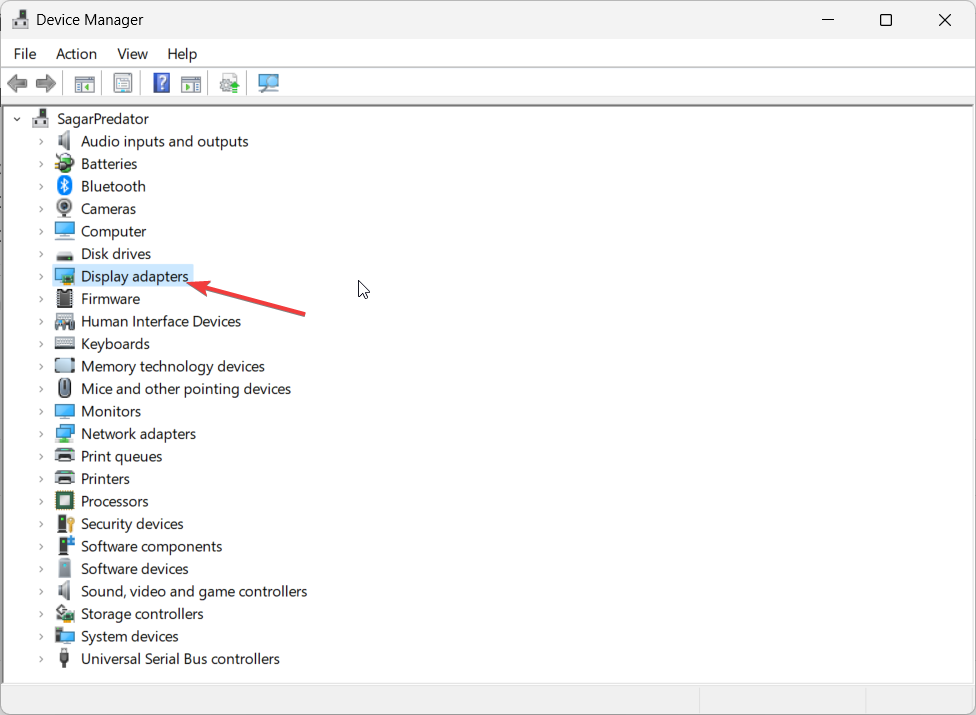Viewport: 976px width, 715px height.
Task: Select the Printers tree item label
Action: (x=105, y=479)
